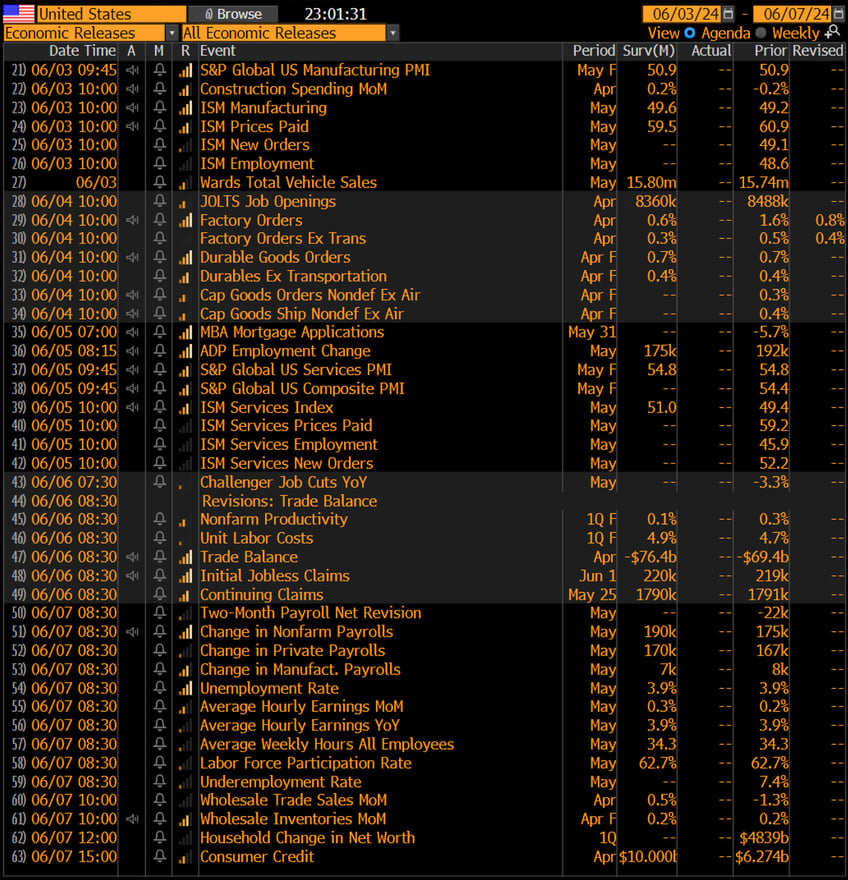Click the bell for Average Hourly Earnings MoM
848x880 pixels.
pyautogui.click(x=160, y=707)
